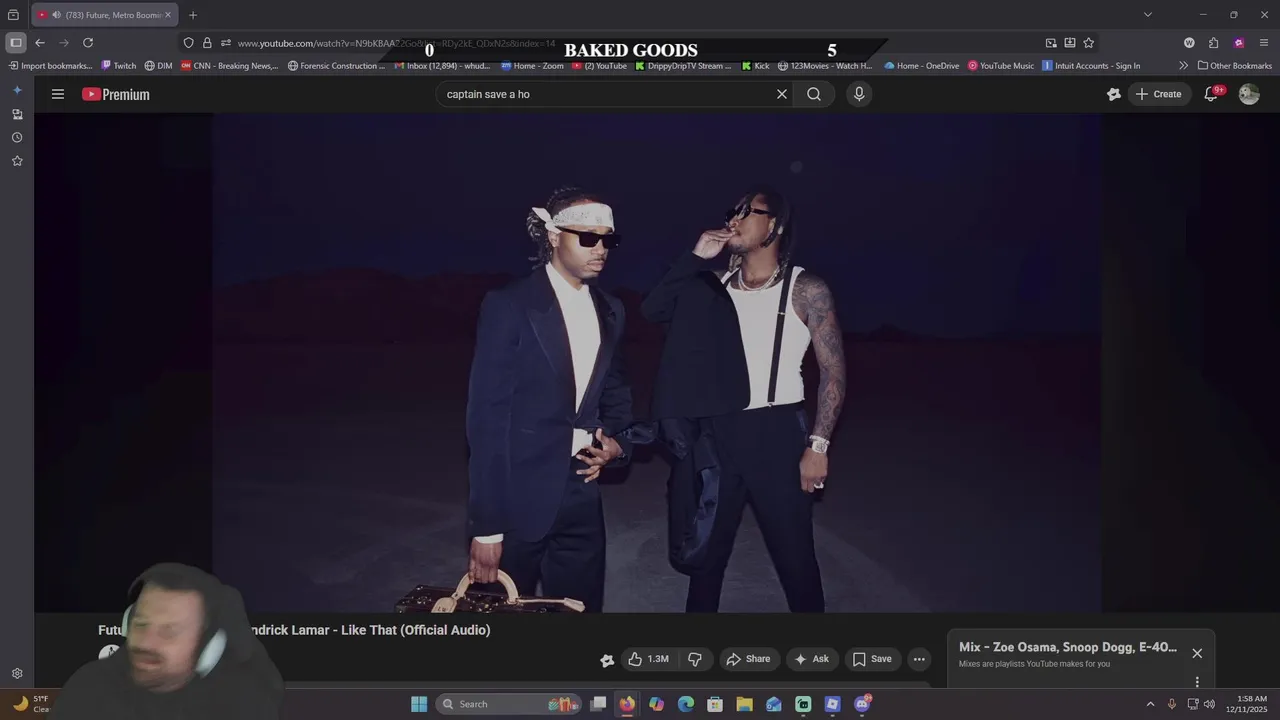Open the Intuit Accounts - Sign In bookmark
Image resolution: width=1280 pixels, height=720 pixels.
pos(1091,66)
